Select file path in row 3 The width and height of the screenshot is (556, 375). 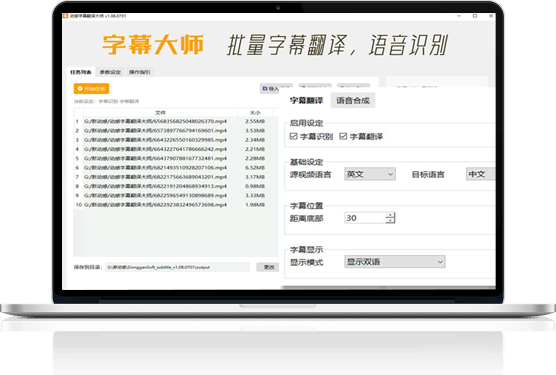(155, 140)
